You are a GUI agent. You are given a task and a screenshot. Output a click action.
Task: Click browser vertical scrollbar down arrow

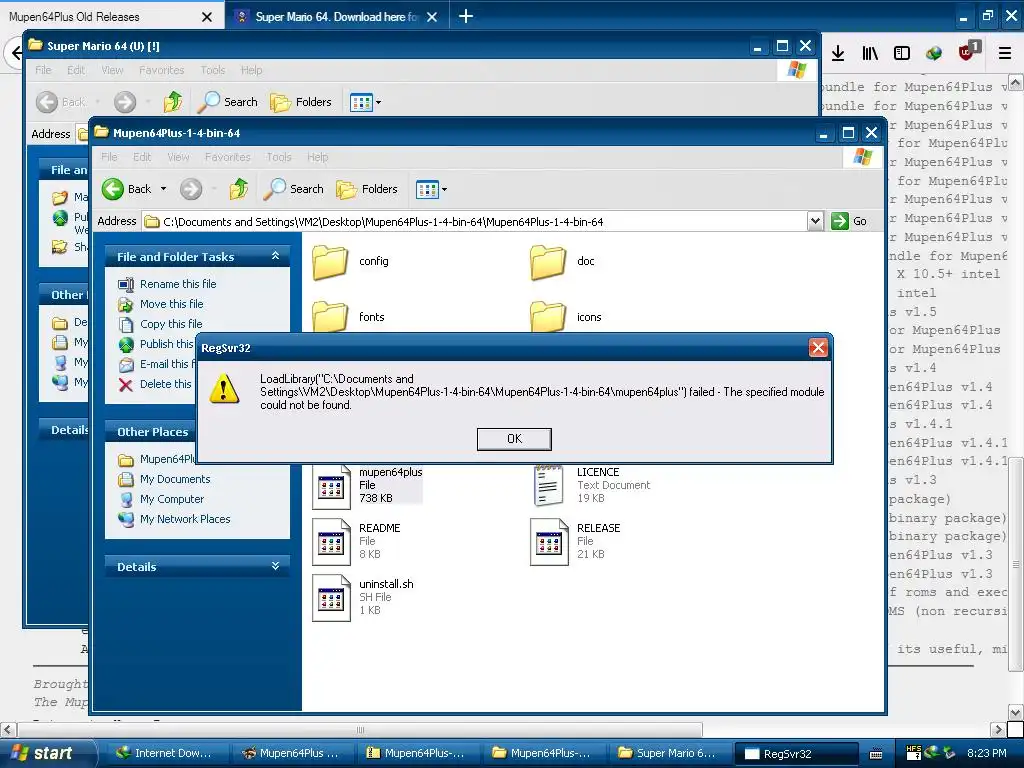click(x=1016, y=711)
